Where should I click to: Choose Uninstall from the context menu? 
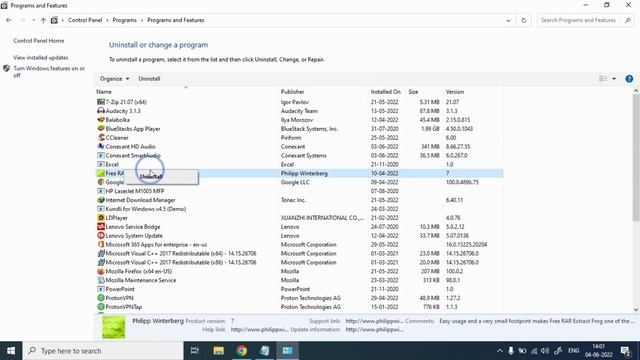coord(161,177)
